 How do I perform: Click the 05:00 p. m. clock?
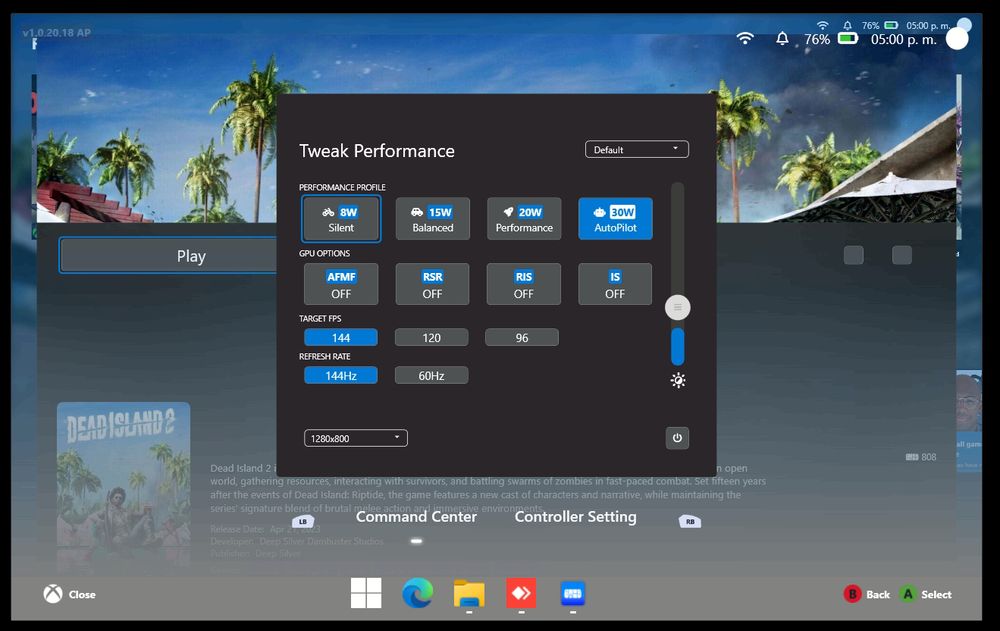click(x=904, y=39)
